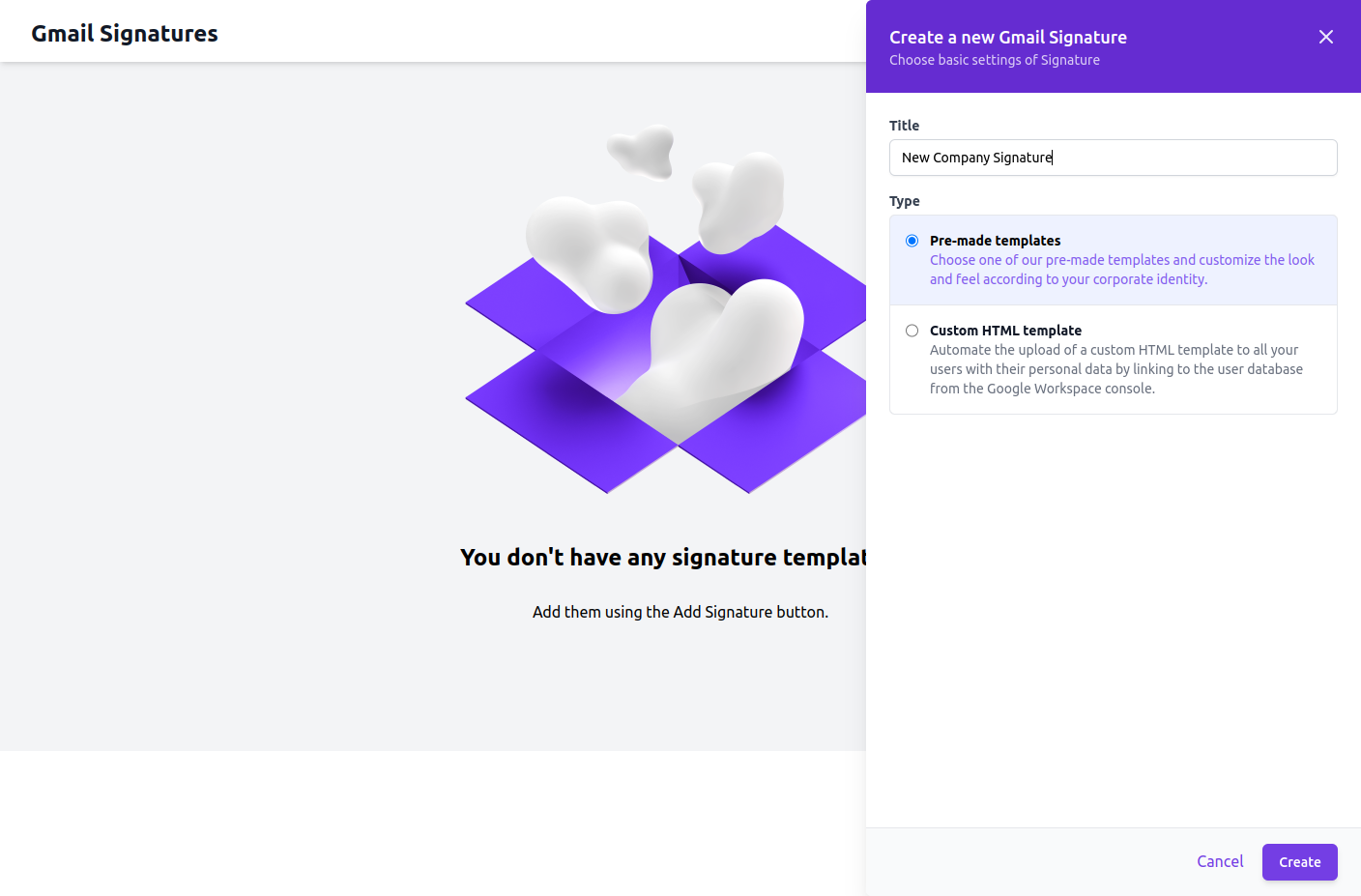Click the small cloud atop the illustration
Screen dimensions: 1361x896
click(x=642, y=151)
